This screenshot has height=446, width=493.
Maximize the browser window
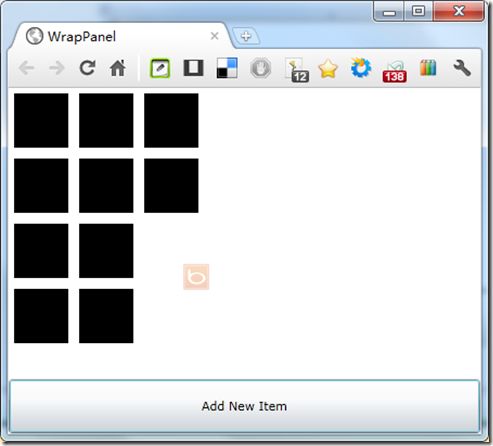(418, 12)
